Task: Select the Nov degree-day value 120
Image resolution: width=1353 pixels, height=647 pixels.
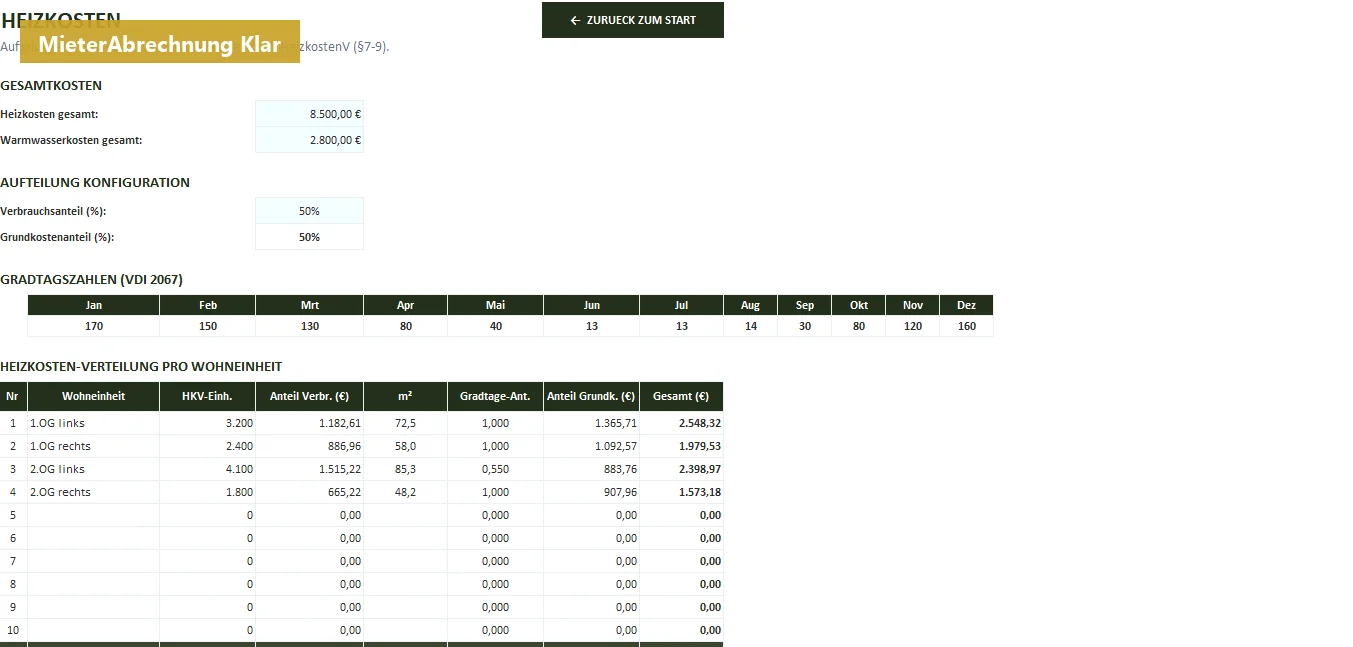Action: pyautogui.click(x=913, y=326)
